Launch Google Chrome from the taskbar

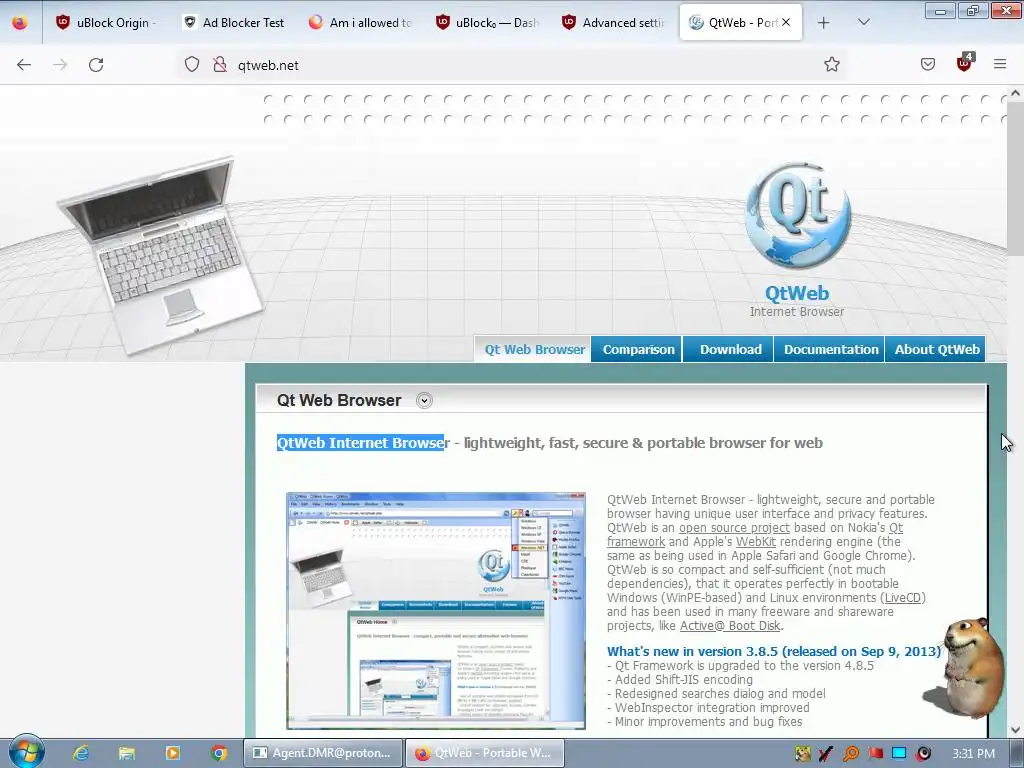219,753
